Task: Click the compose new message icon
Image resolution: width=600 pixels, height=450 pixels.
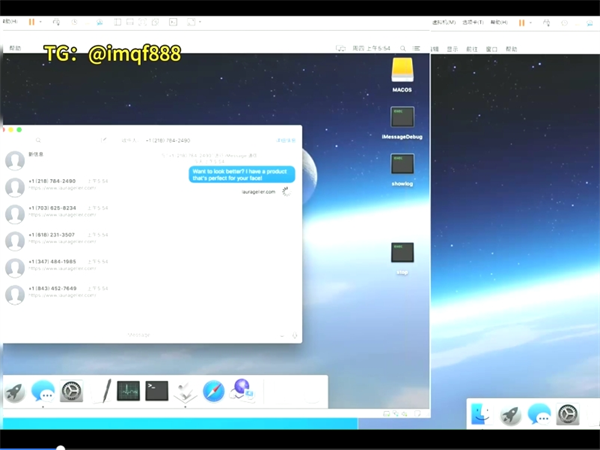Action: [x=103, y=141]
